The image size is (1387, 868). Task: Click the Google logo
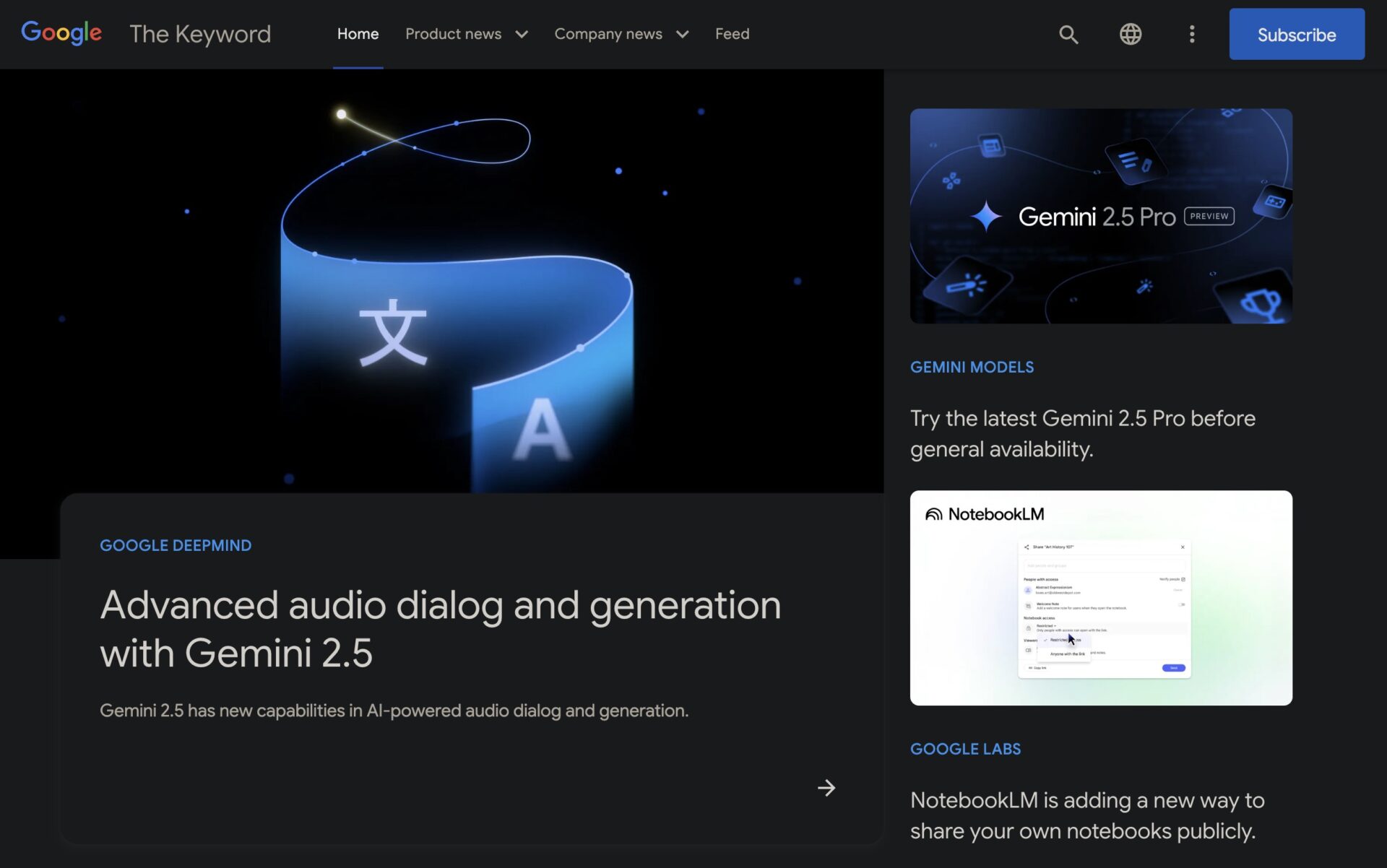click(61, 33)
